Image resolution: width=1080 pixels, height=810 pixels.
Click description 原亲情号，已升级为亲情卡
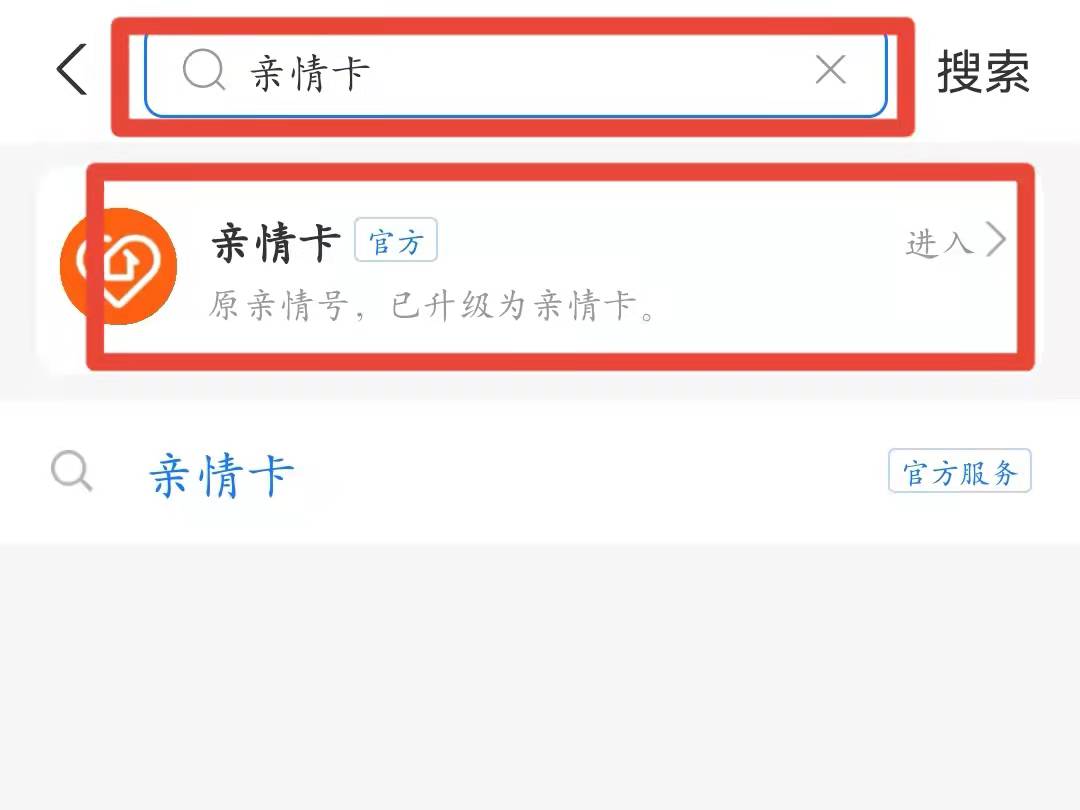tap(433, 306)
